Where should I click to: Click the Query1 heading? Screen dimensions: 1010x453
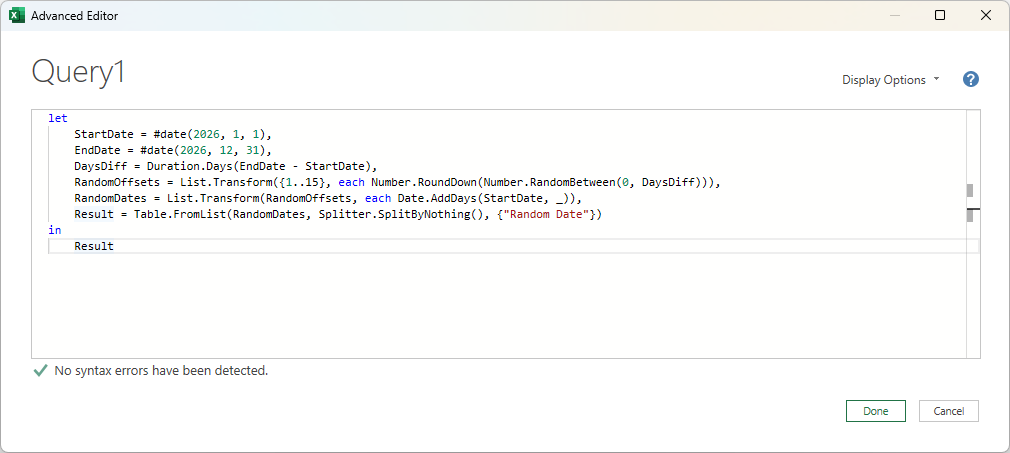pos(79,72)
